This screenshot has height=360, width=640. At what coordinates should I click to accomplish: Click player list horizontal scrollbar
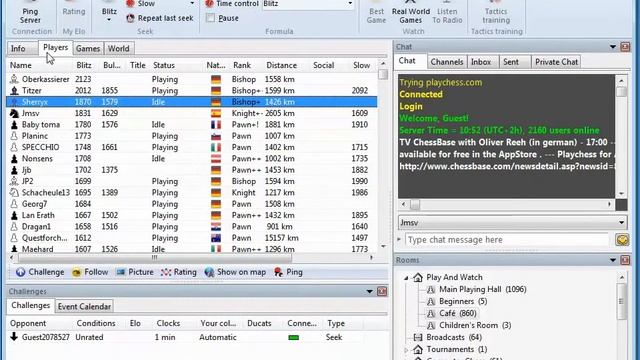155,258
